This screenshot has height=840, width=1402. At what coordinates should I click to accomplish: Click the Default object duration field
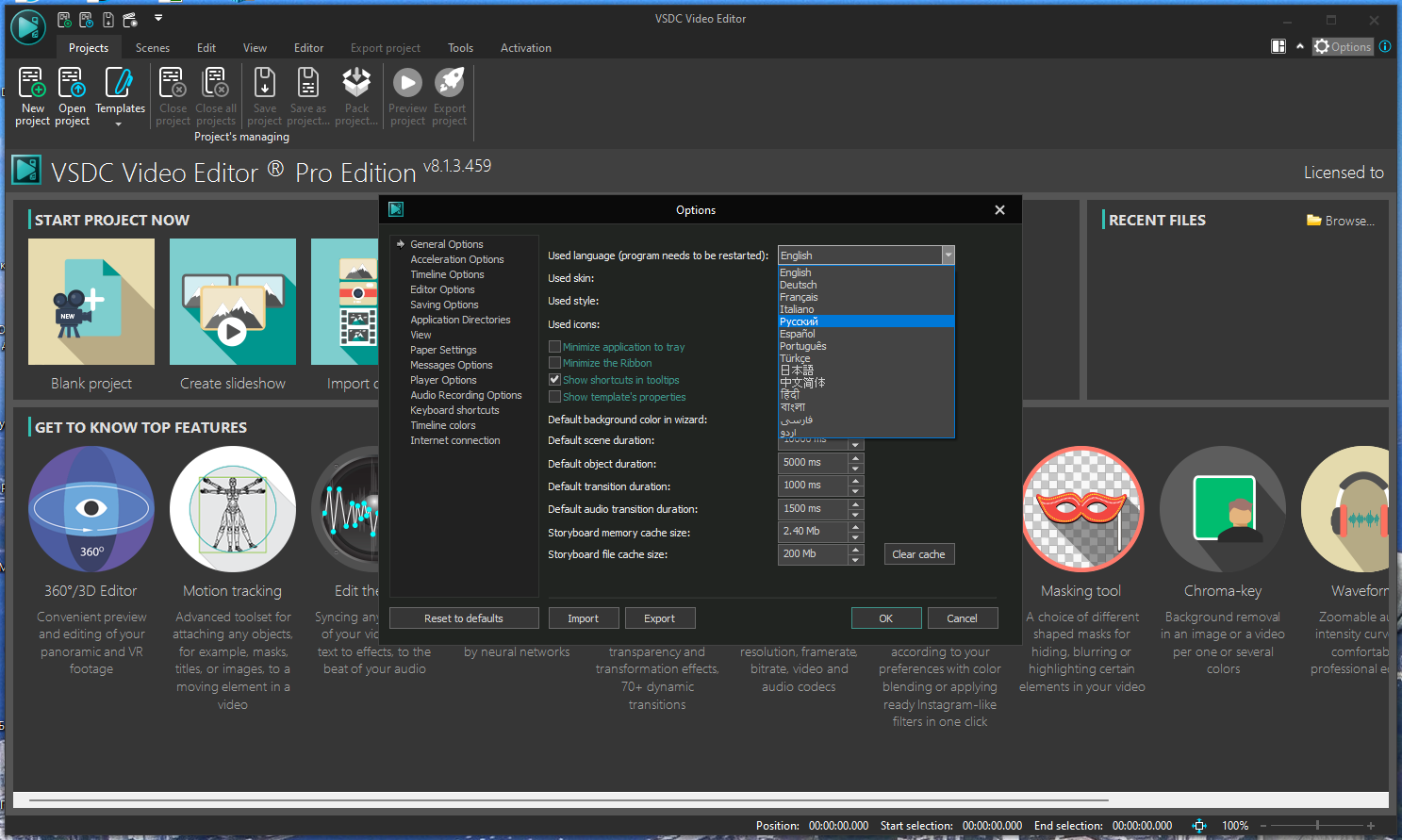[814, 463]
